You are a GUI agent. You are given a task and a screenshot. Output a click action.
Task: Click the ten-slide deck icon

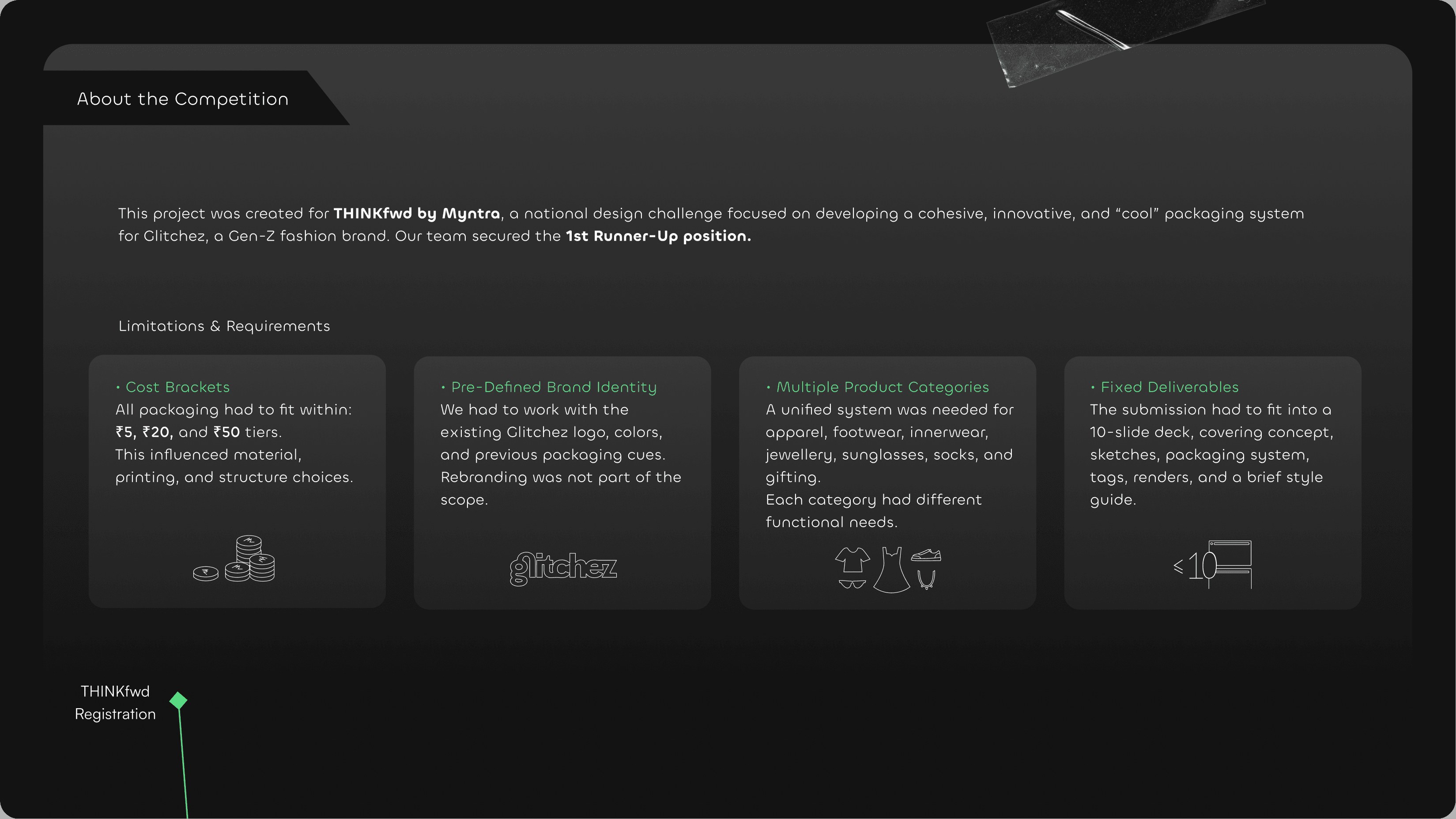(x=1212, y=565)
